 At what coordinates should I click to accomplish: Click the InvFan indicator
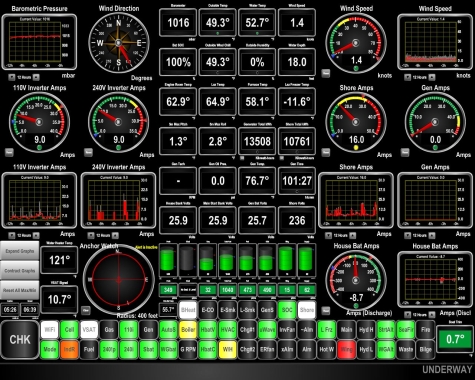coord(287,330)
